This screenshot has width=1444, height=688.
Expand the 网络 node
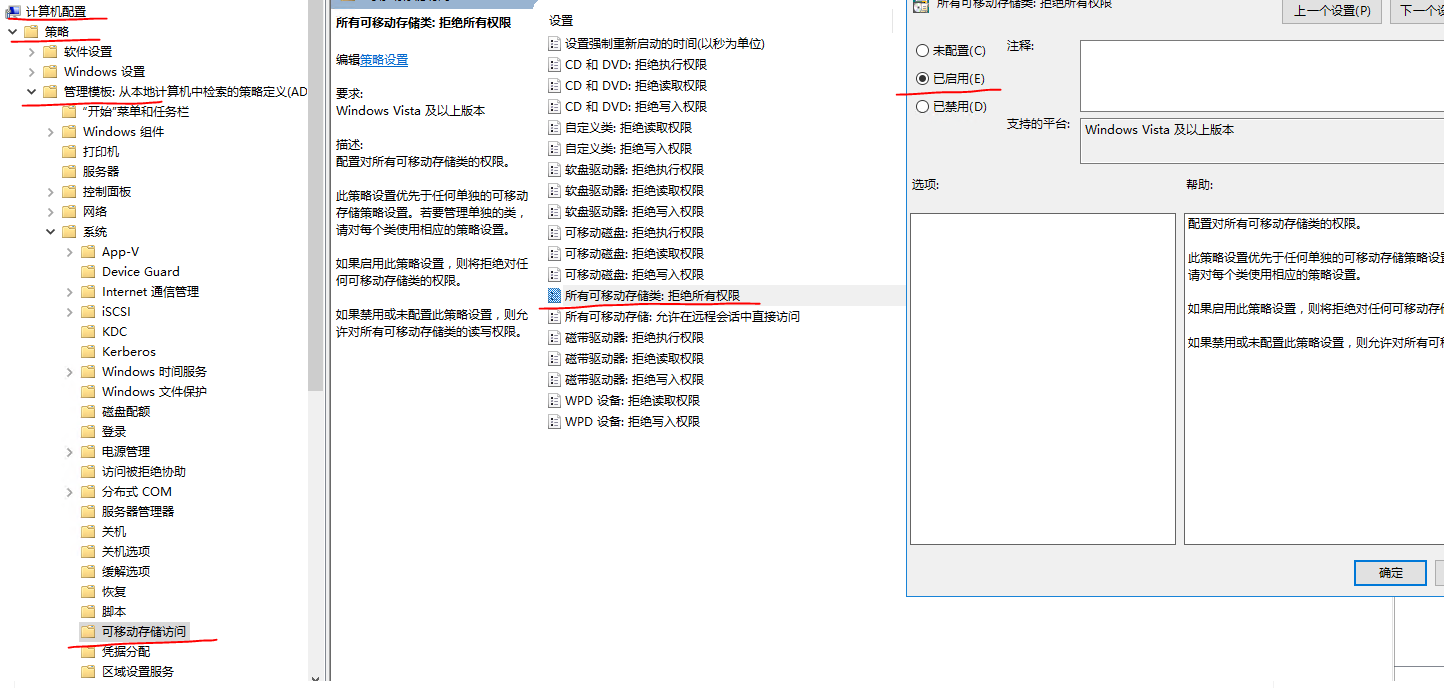click(50, 211)
